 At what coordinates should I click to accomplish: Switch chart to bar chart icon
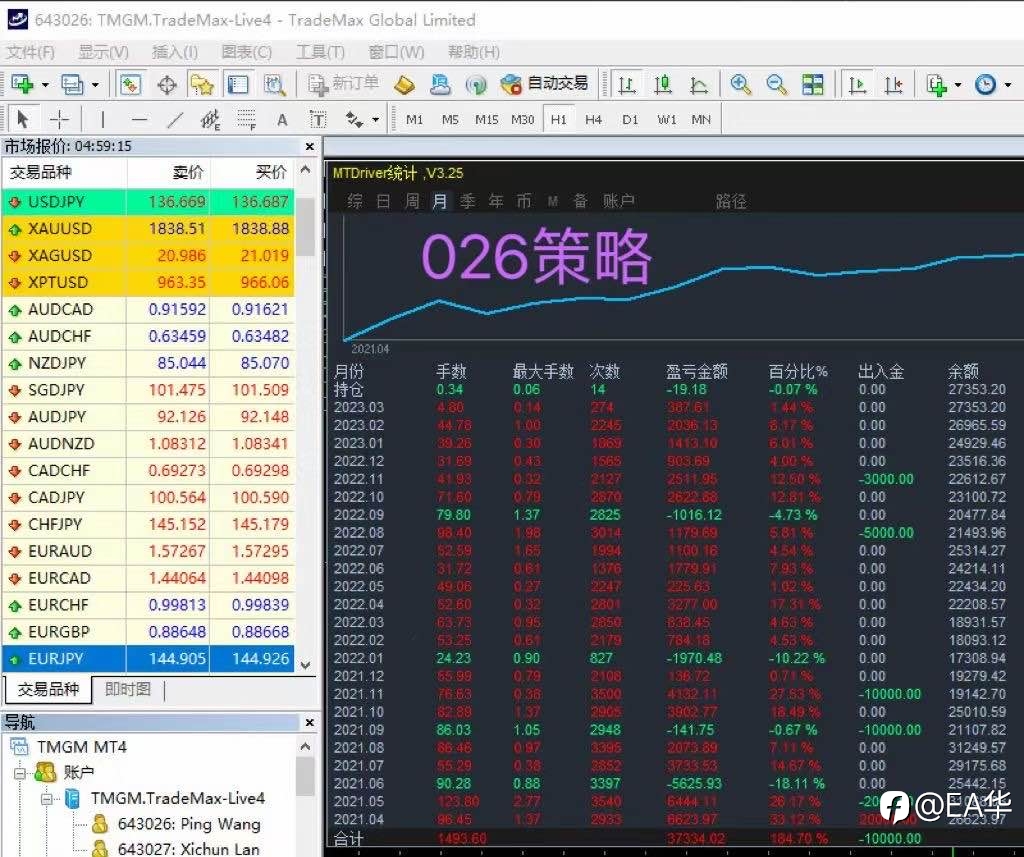coord(627,84)
